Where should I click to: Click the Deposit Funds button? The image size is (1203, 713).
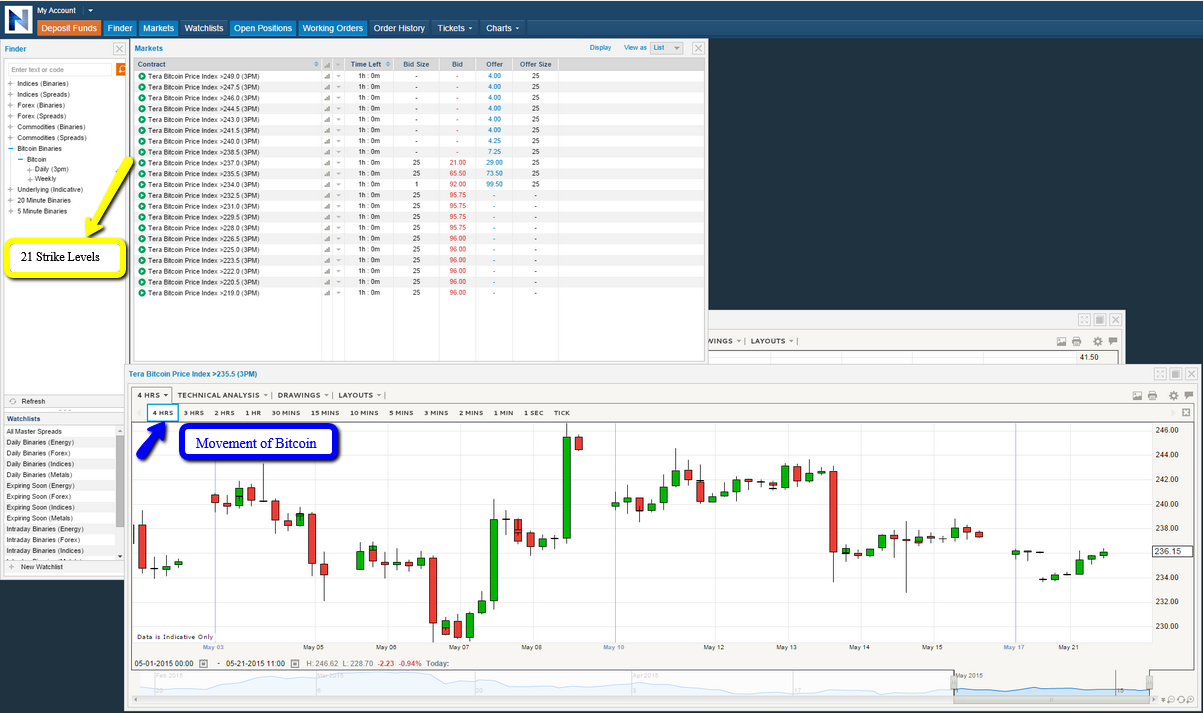coord(70,28)
